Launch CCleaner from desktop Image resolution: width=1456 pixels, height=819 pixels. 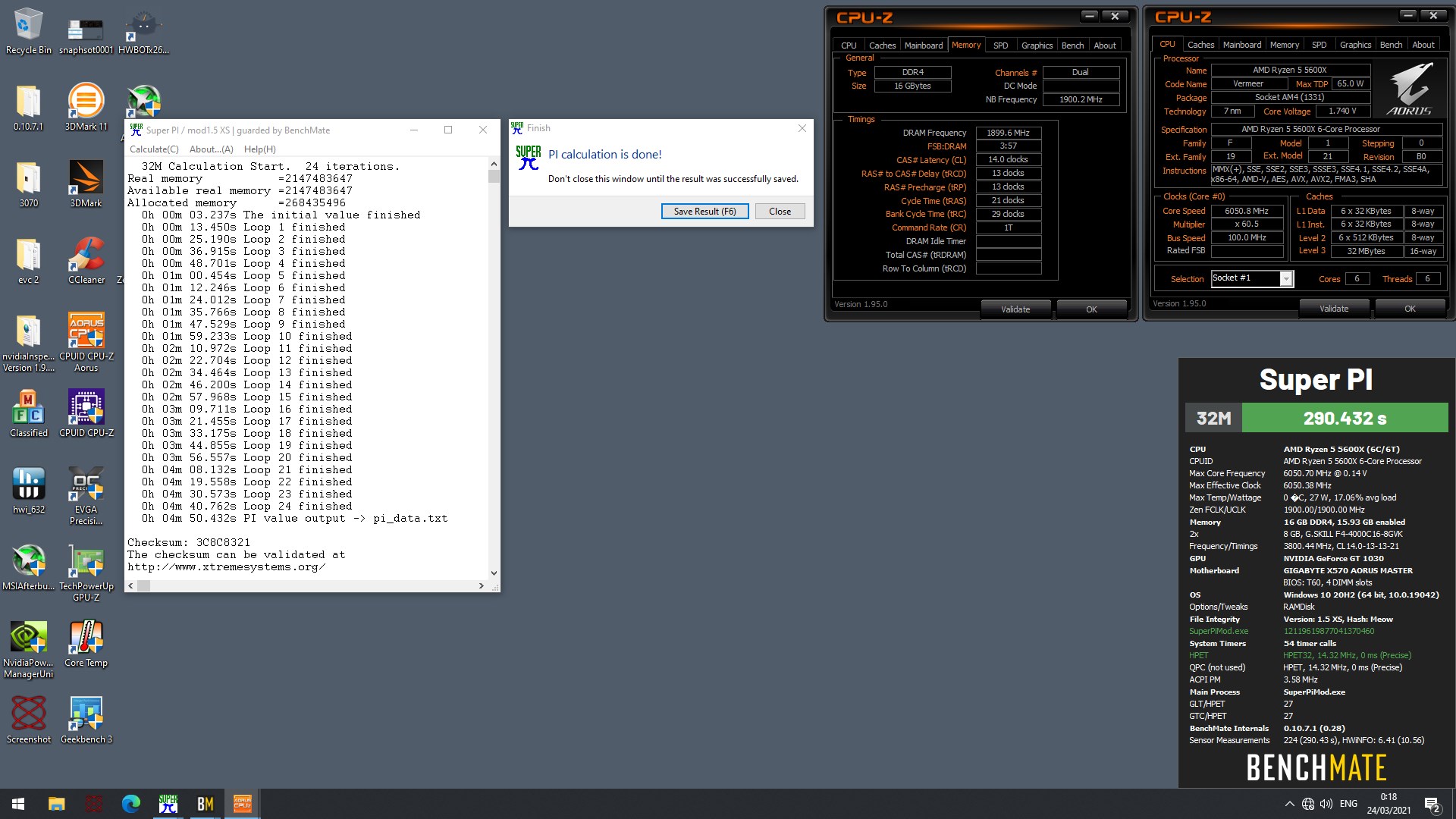(86, 261)
